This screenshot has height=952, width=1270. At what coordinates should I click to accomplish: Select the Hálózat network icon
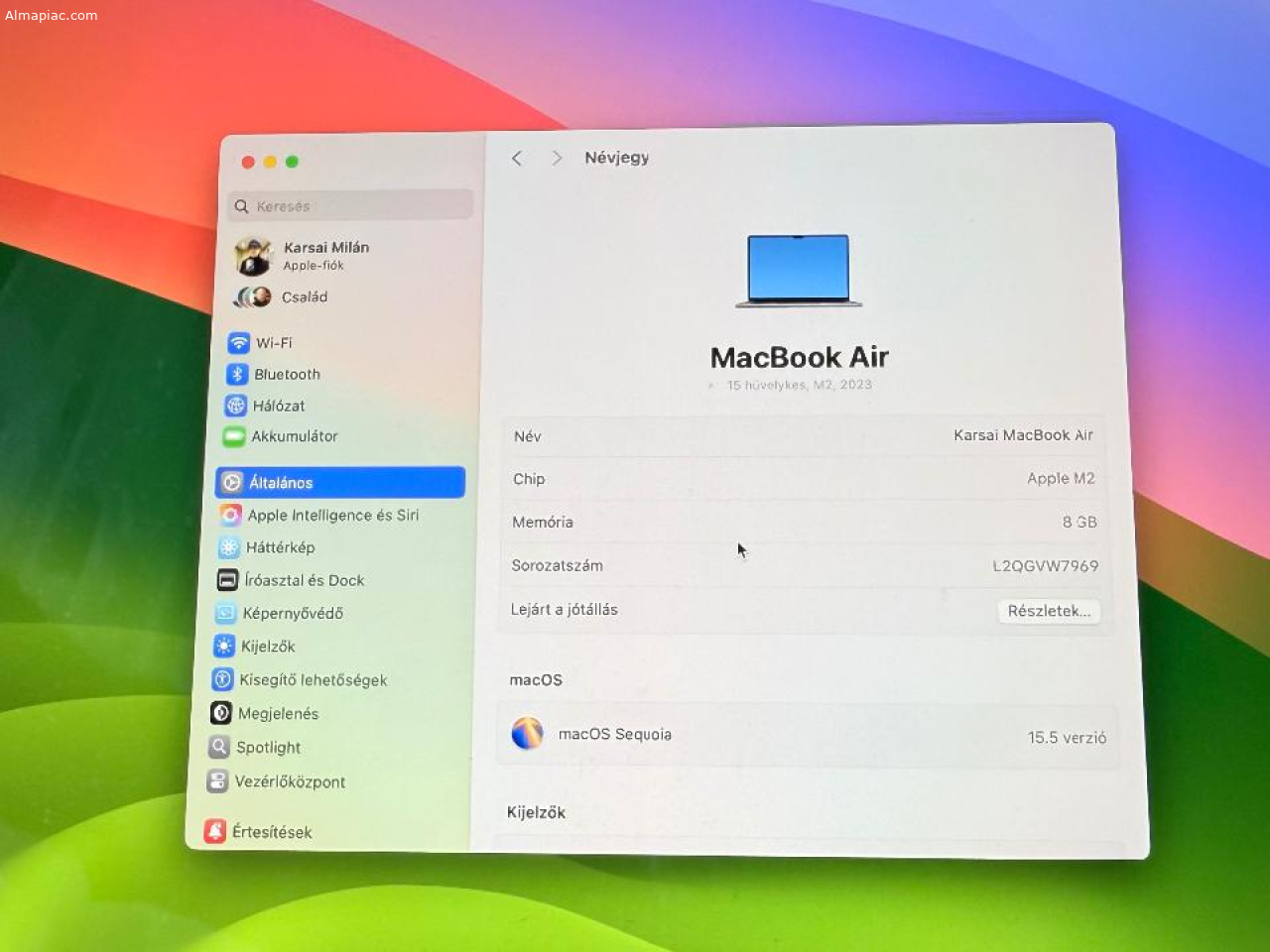coord(235,406)
